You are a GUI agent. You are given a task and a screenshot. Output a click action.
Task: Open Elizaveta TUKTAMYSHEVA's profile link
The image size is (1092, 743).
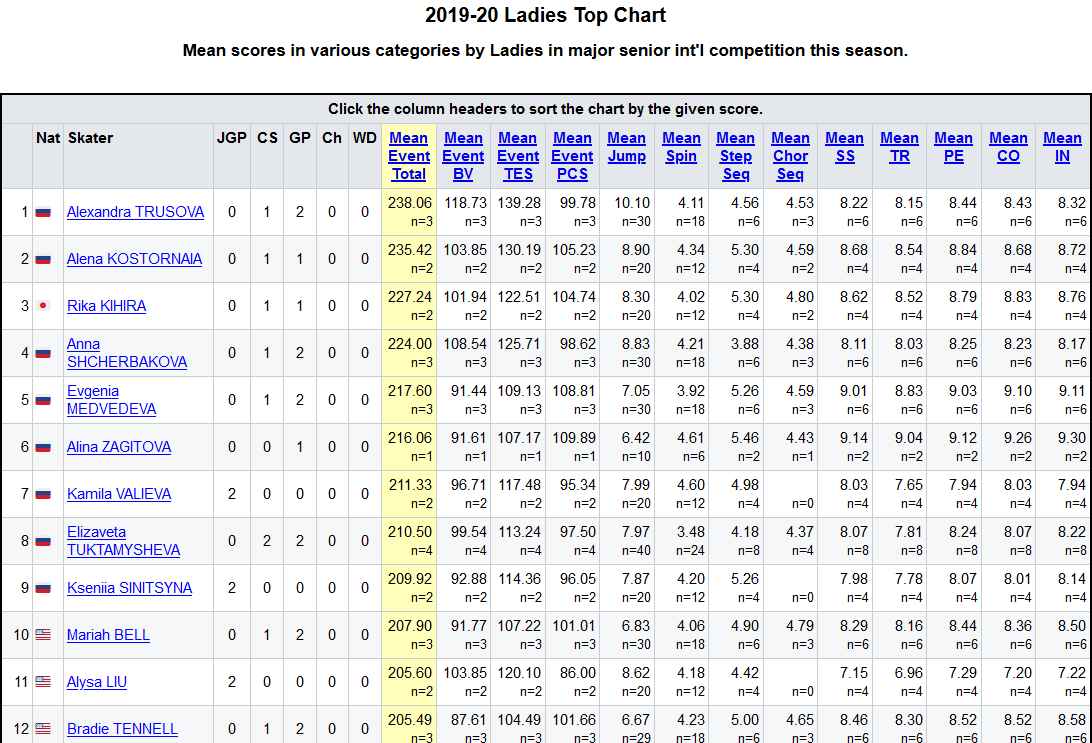(x=123, y=541)
